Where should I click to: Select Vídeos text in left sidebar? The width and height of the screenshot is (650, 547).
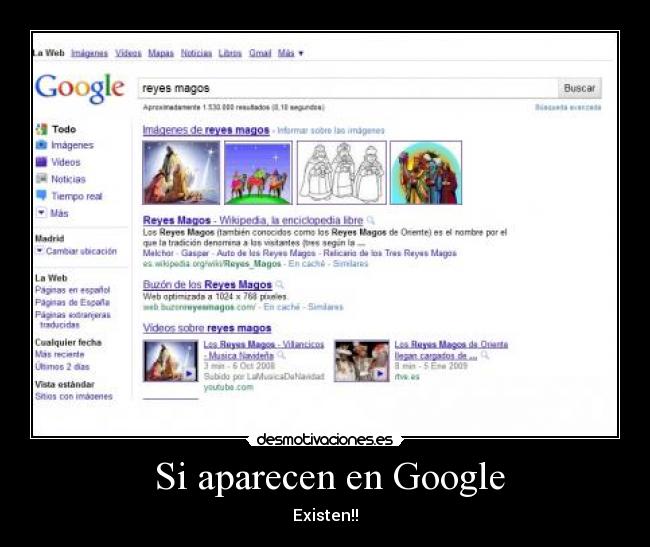pyautogui.click(x=65, y=162)
